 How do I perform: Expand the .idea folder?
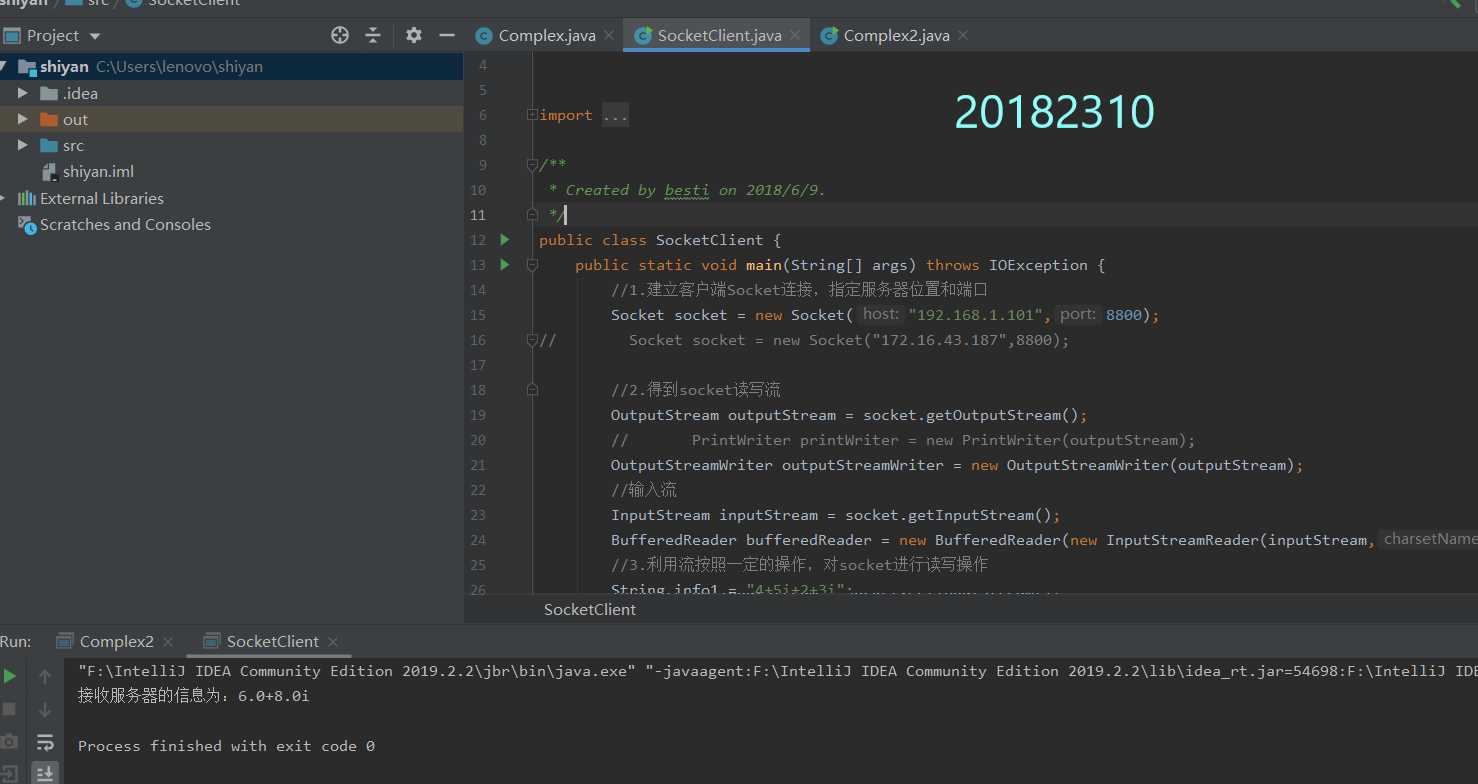(x=23, y=93)
